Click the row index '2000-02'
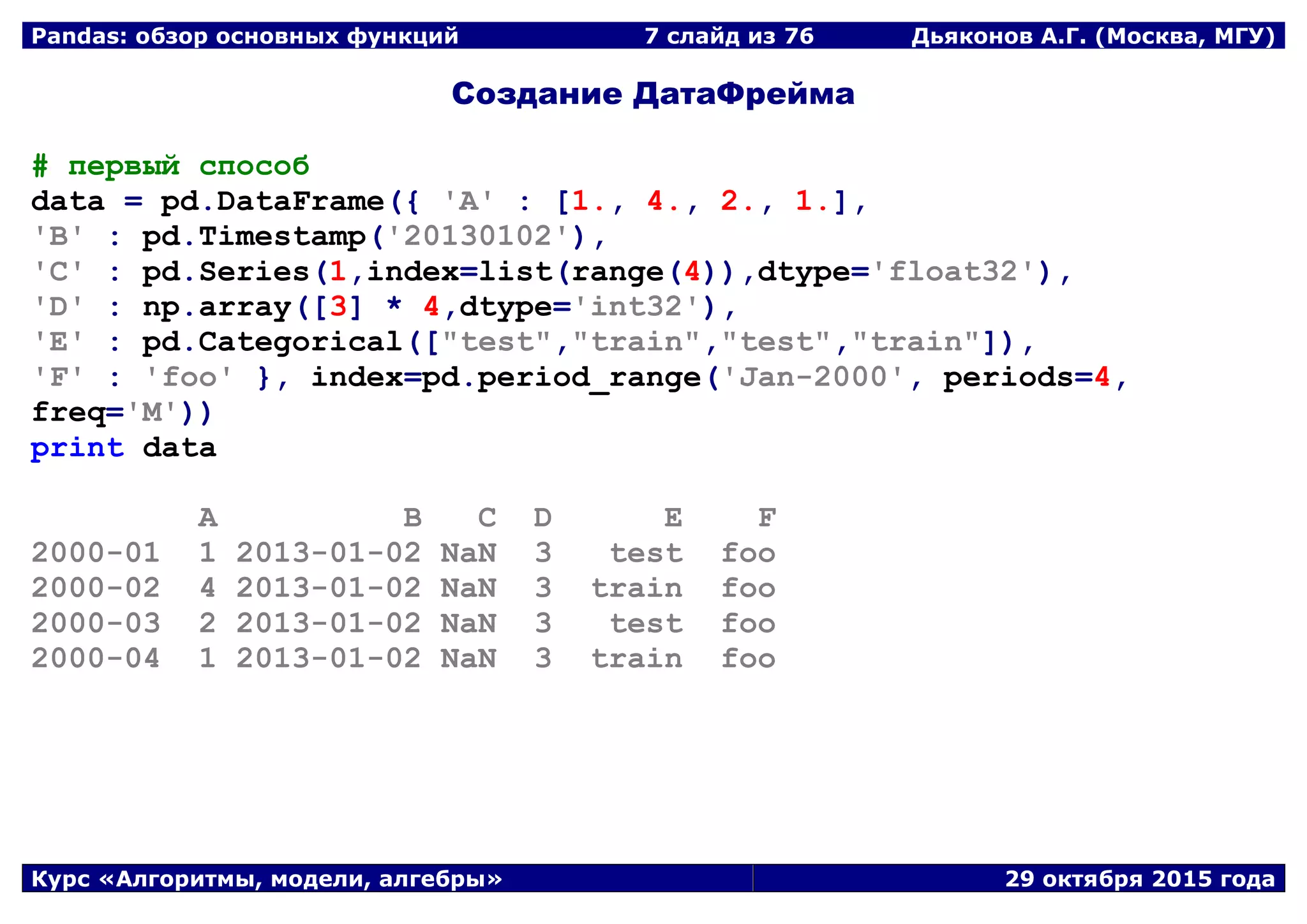The height and width of the screenshot is (924, 1307). 96,588
